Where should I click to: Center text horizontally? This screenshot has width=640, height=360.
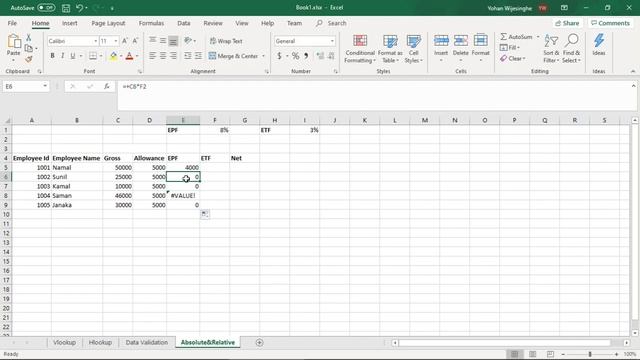[x=163, y=56]
